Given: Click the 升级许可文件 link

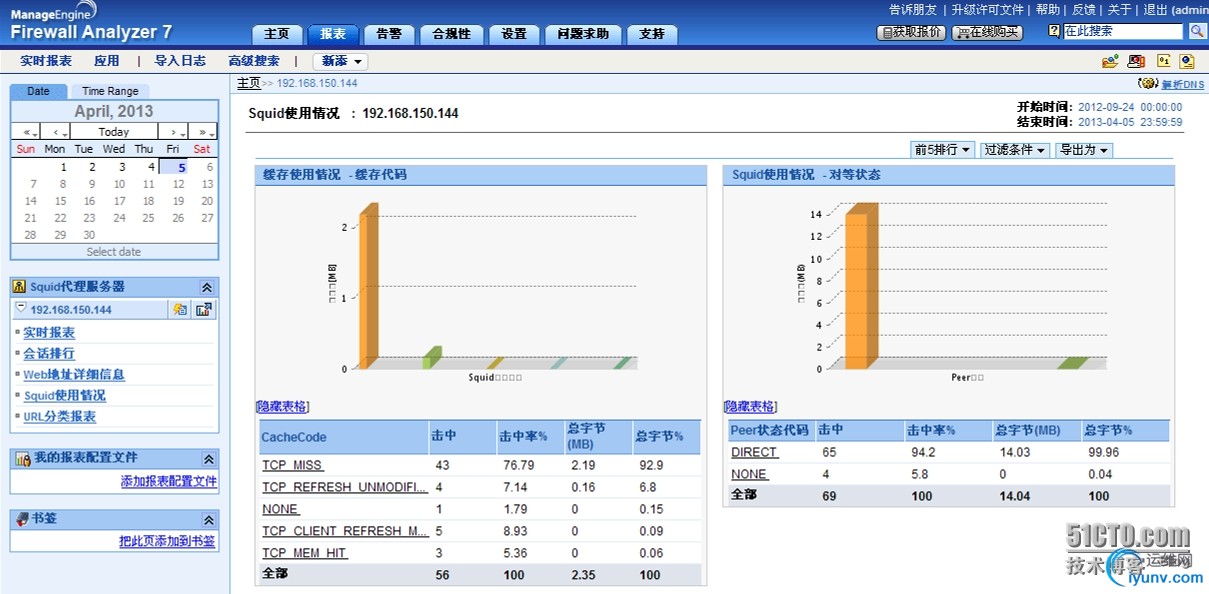Looking at the screenshot, I should click(987, 9).
